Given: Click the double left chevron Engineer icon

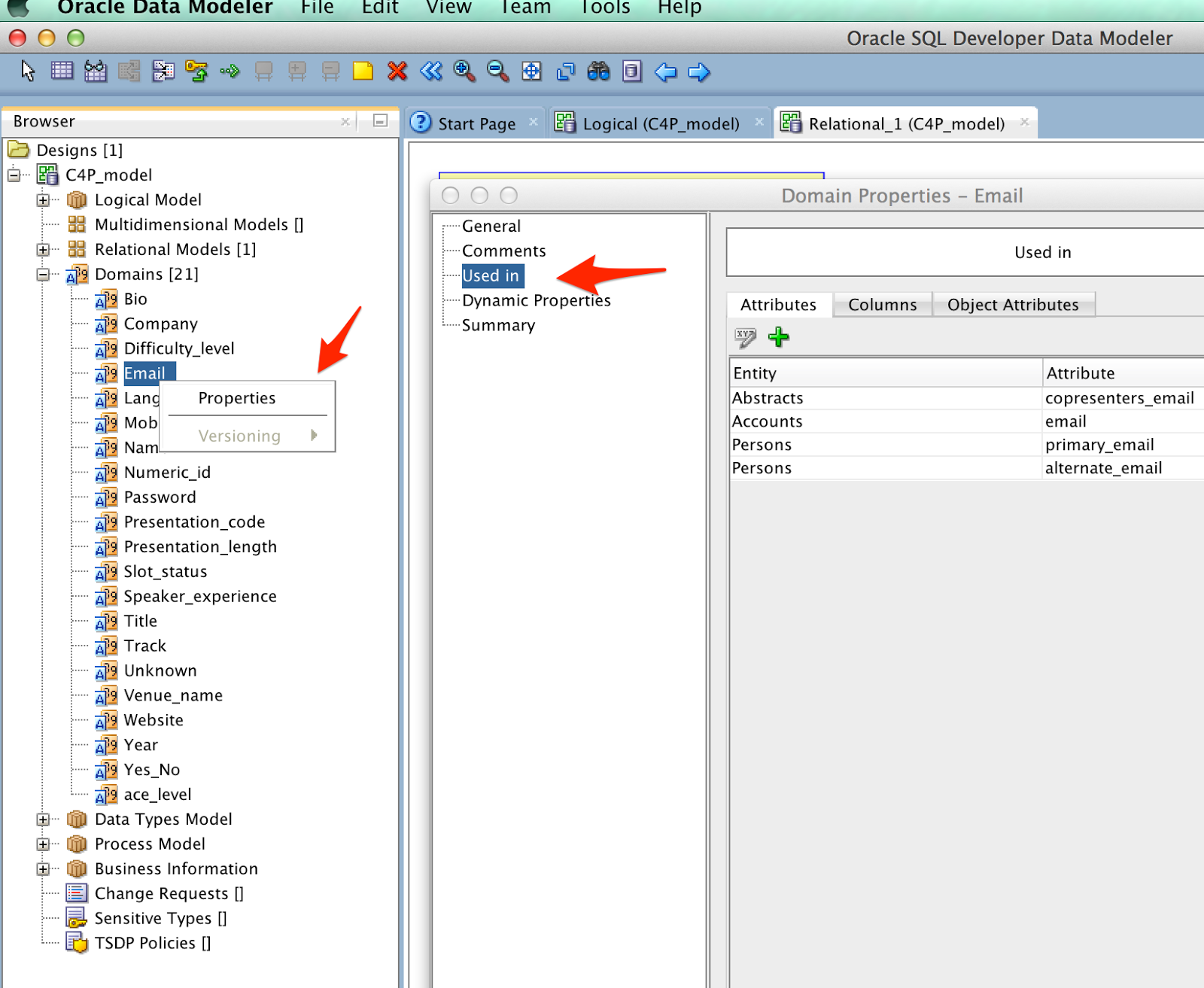Looking at the screenshot, I should 430,71.
